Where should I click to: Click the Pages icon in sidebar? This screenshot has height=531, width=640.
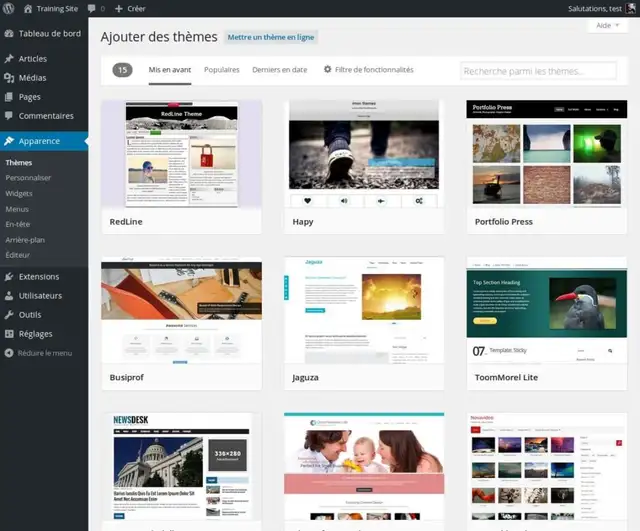coord(9,97)
